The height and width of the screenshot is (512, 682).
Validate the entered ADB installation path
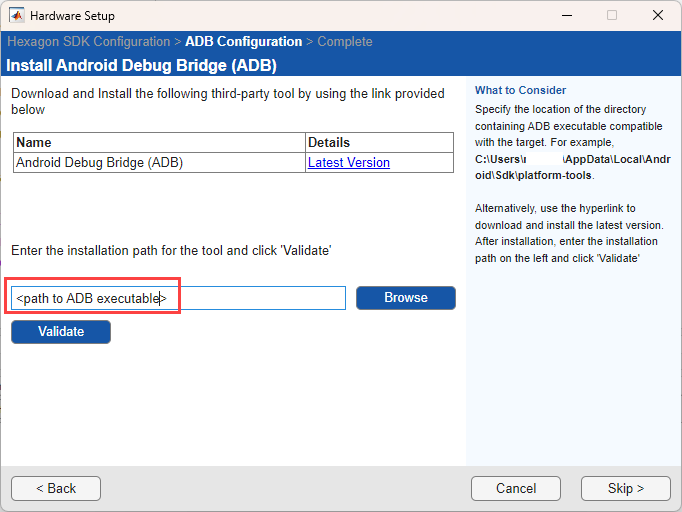61,332
